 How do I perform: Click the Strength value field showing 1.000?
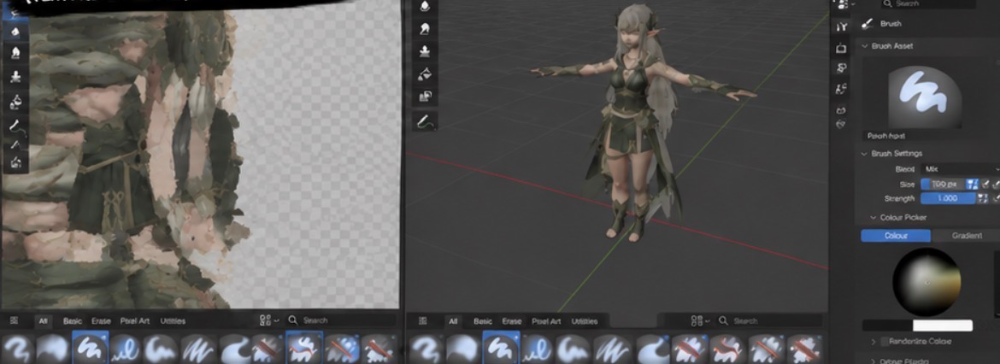948,198
